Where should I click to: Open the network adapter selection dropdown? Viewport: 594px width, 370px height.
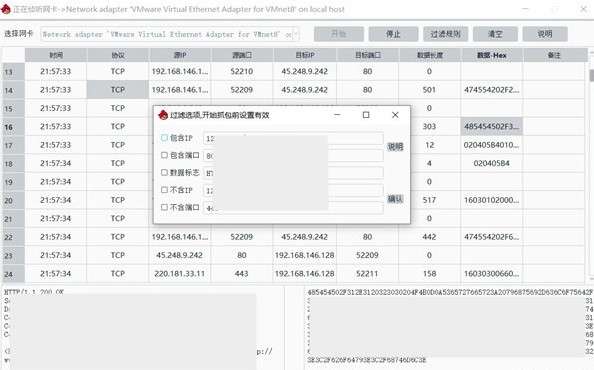tap(170, 34)
